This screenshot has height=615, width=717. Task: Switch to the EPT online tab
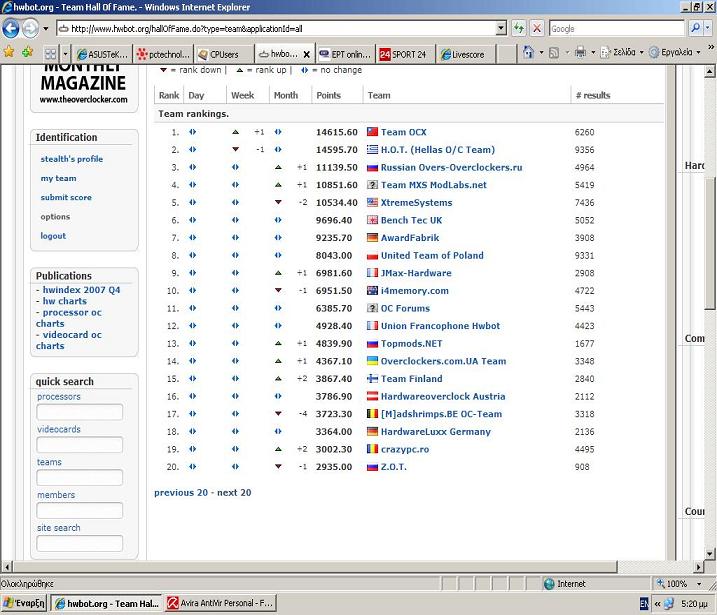(x=345, y=54)
